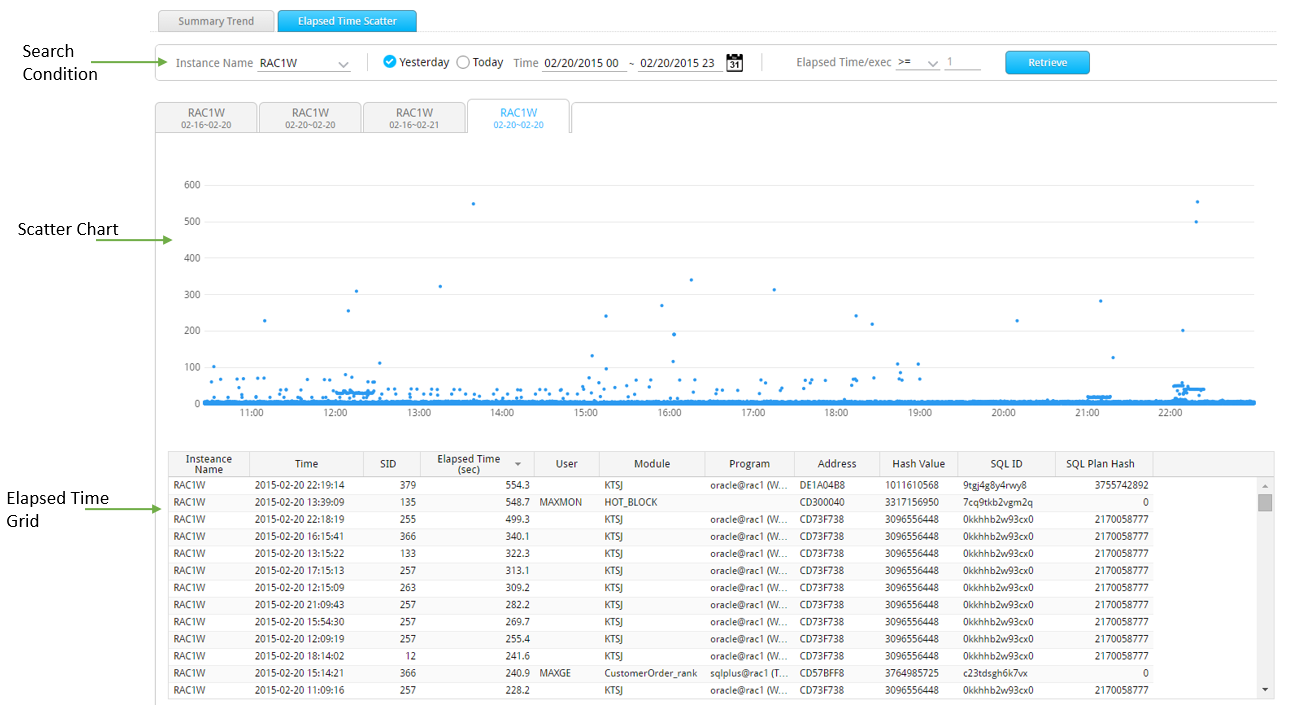Click the Retrieve button
The image size is (1290, 710).
click(1047, 63)
